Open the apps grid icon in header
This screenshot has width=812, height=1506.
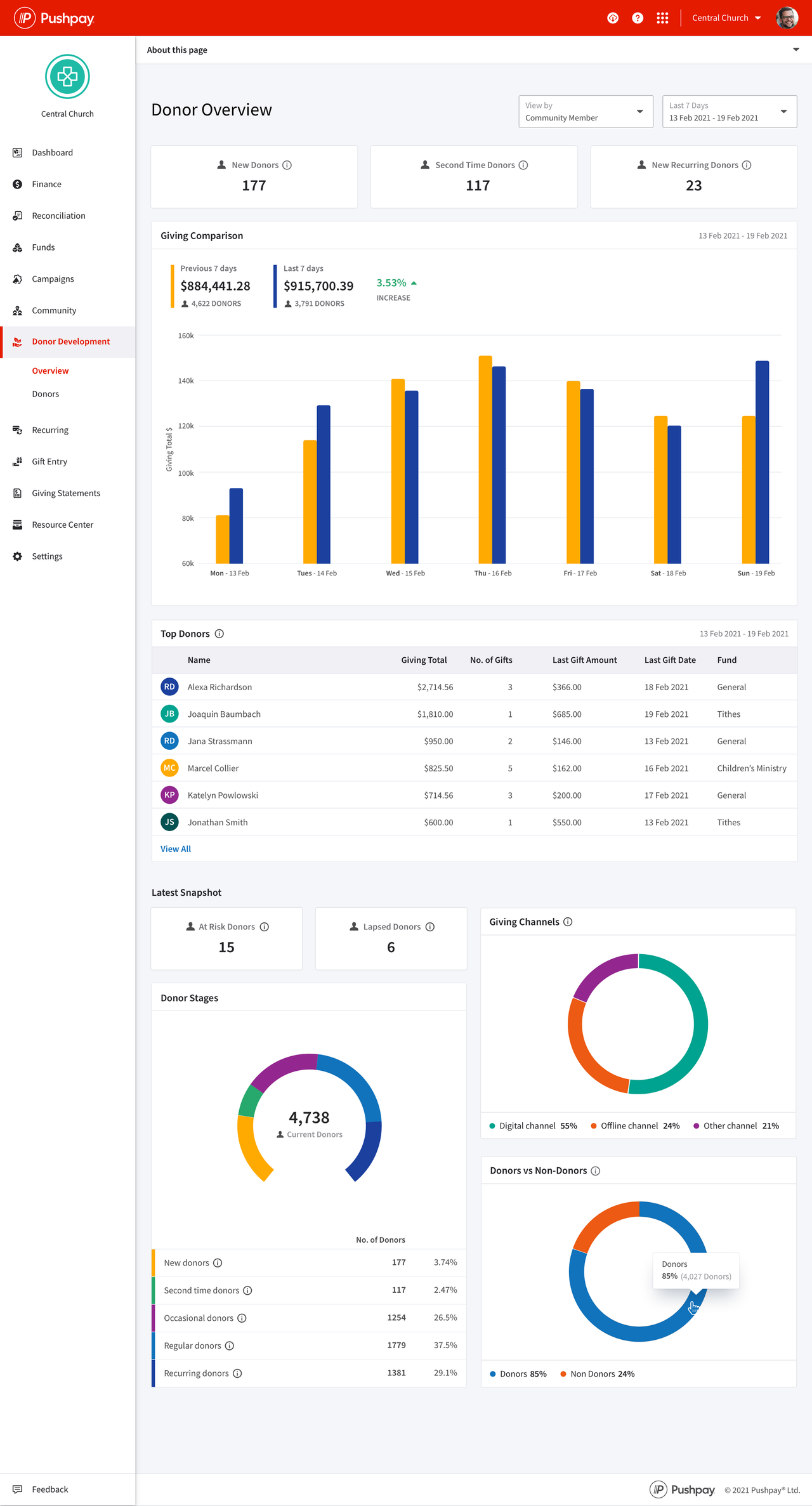point(662,18)
